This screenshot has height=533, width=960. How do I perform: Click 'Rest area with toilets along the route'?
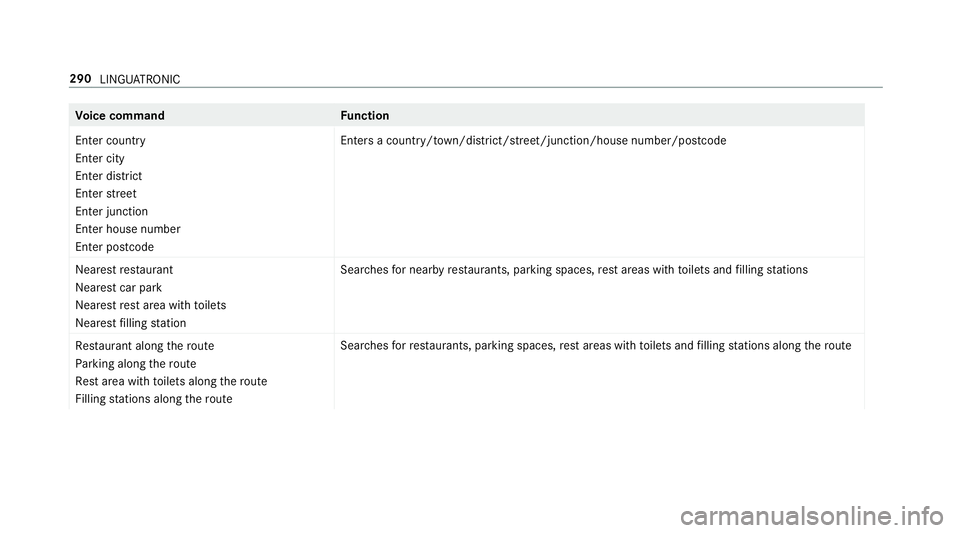[x=171, y=381]
